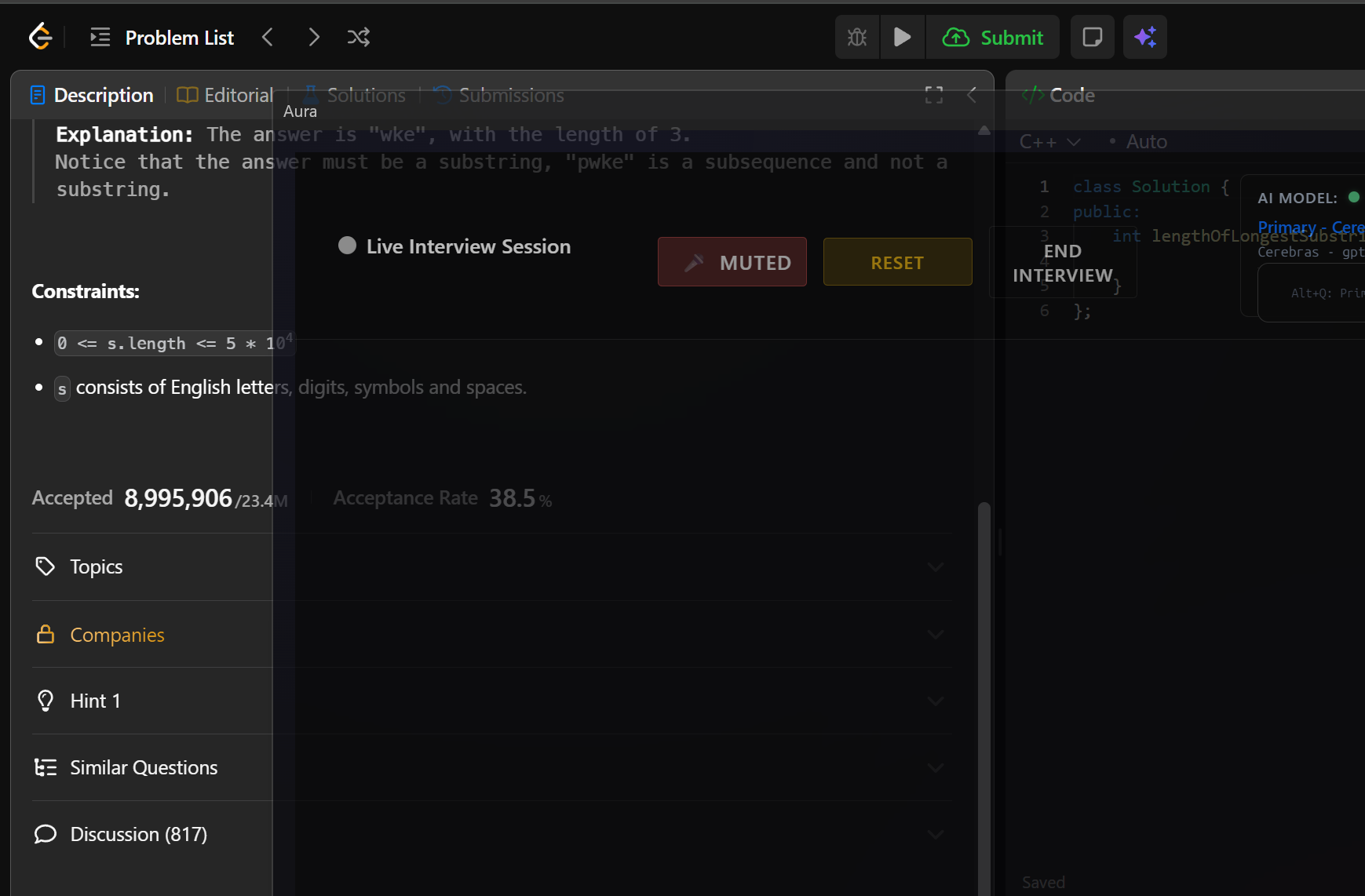Screen dimensions: 1365x896
Task: Open the Primary - Cerebras model link
Action: (1309, 227)
